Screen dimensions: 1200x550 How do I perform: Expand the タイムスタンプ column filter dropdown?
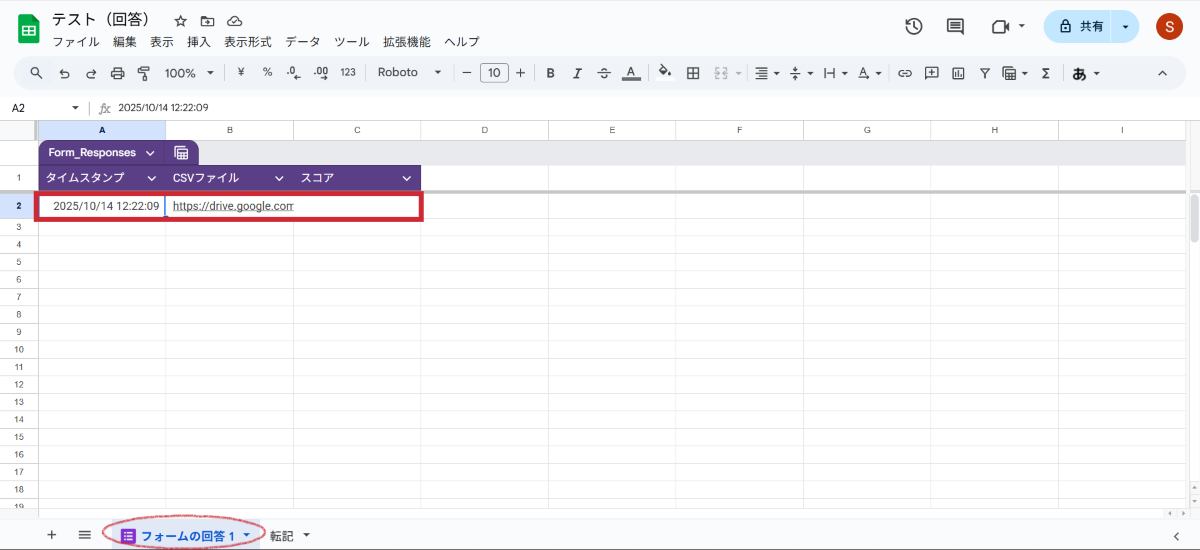click(152, 178)
